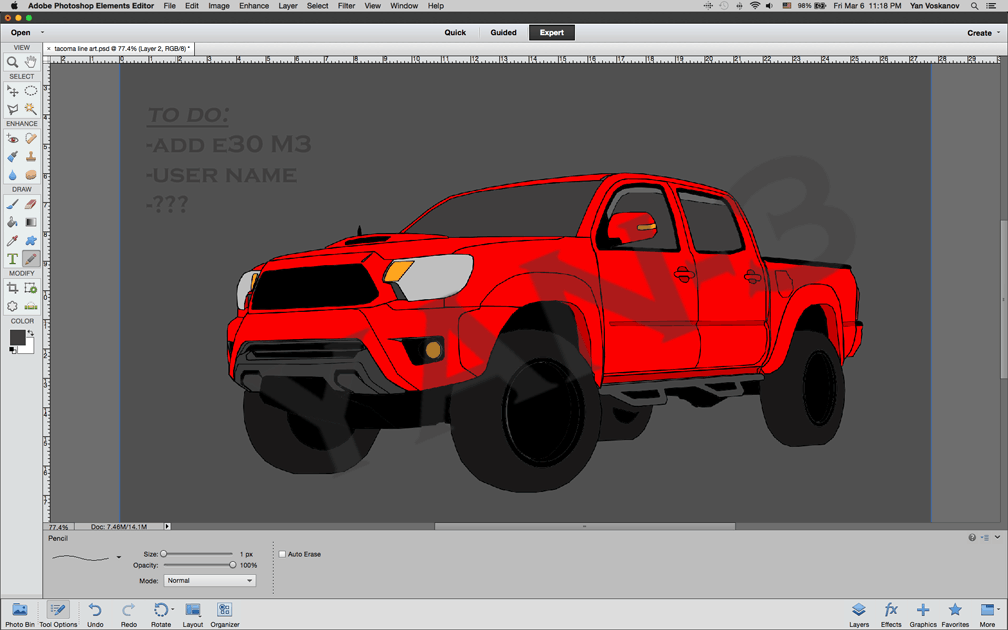Toggle the Photo Bin
This screenshot has height=630, width=1008.
(x=20, y=614)
